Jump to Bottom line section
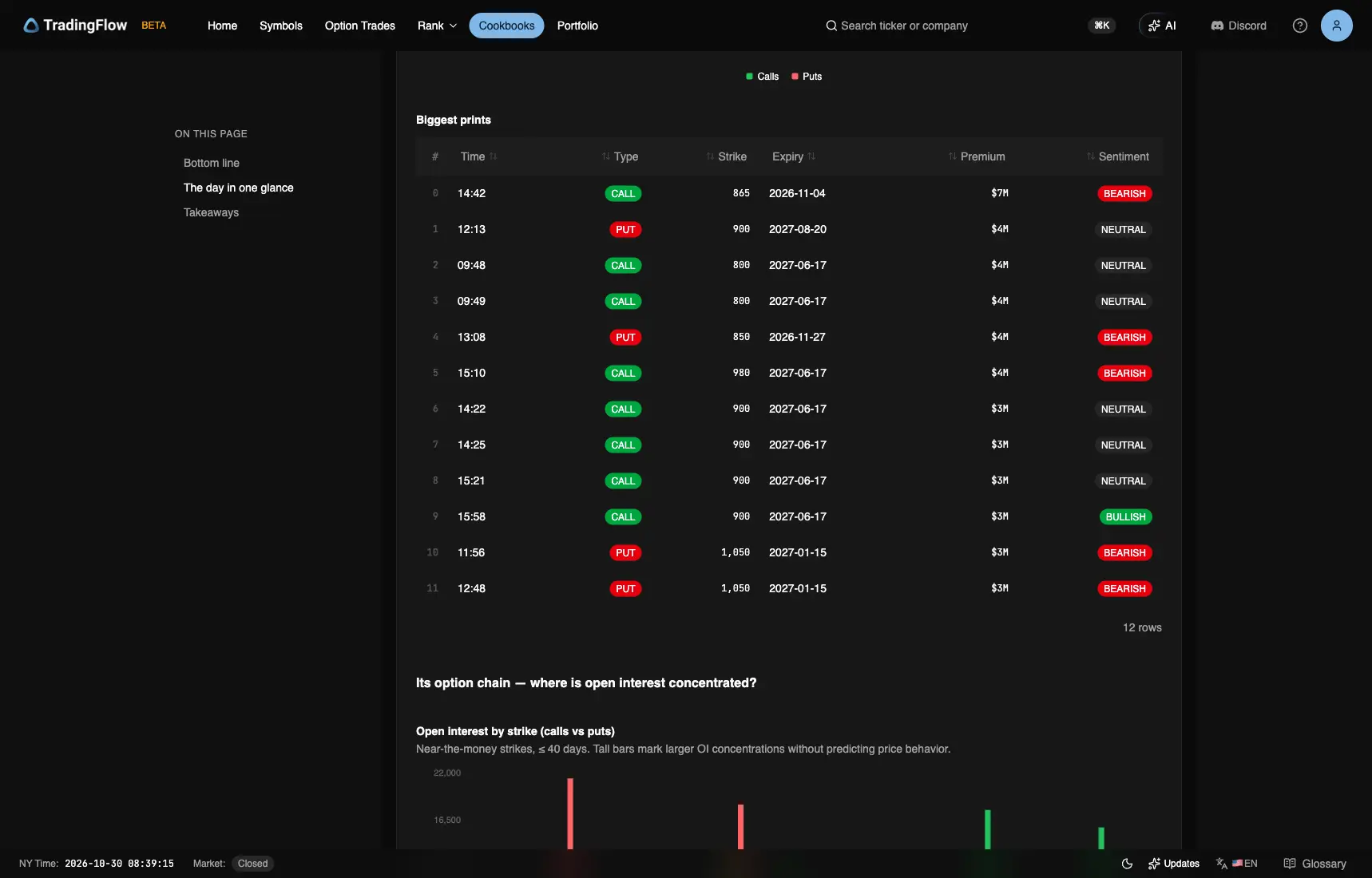Image resolution: width=1372 pixels, height=878 pixels. (212, 163)
